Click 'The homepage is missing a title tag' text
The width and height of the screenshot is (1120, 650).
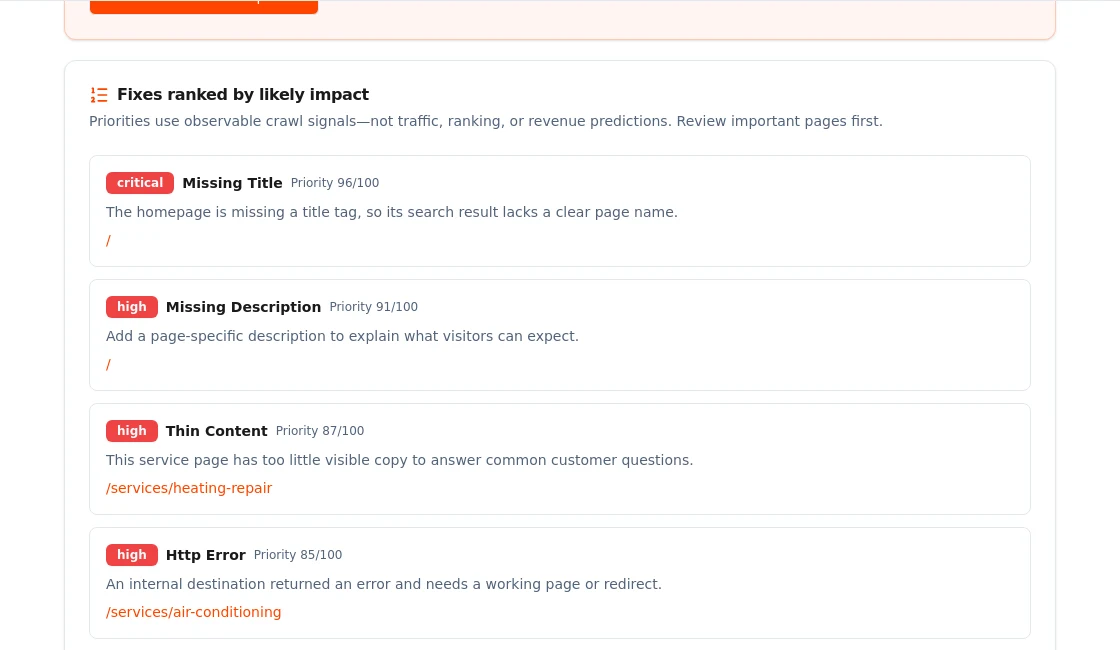(391, 212)
